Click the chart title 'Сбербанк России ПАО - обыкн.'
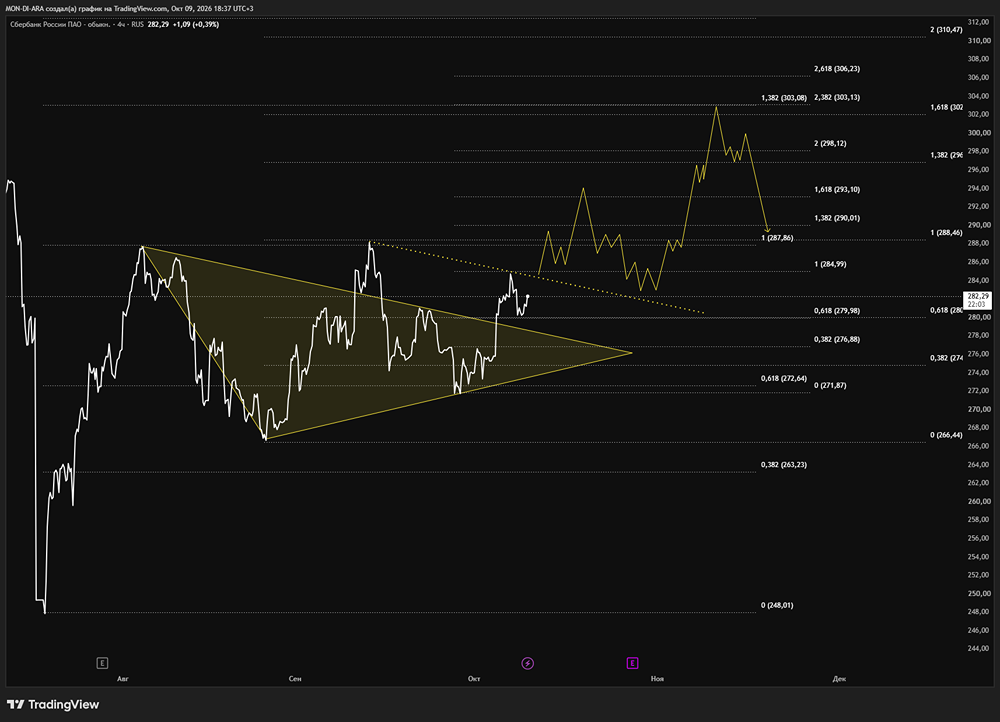This screenshot has width=1000, height=722. (x=59, y=24)
